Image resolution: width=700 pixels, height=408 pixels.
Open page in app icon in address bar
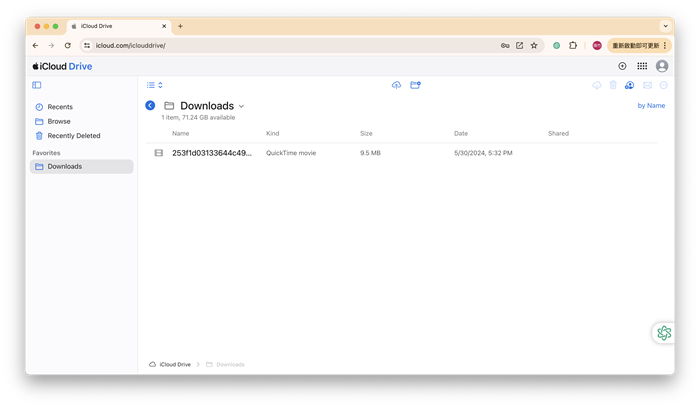pyautogui.click(x=519, y=45)
